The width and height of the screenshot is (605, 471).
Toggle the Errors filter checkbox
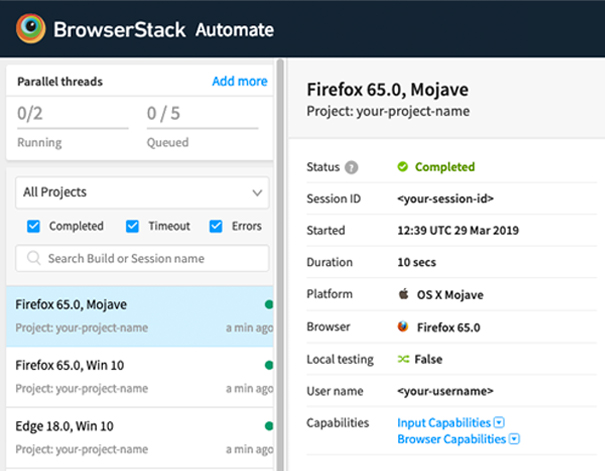tap(216, 226)
